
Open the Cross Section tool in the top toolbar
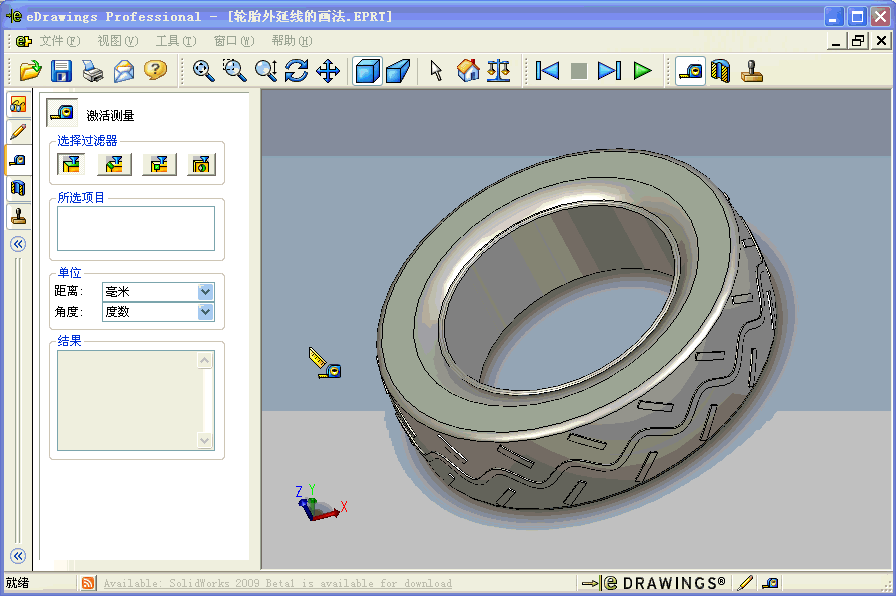[721, 71]
